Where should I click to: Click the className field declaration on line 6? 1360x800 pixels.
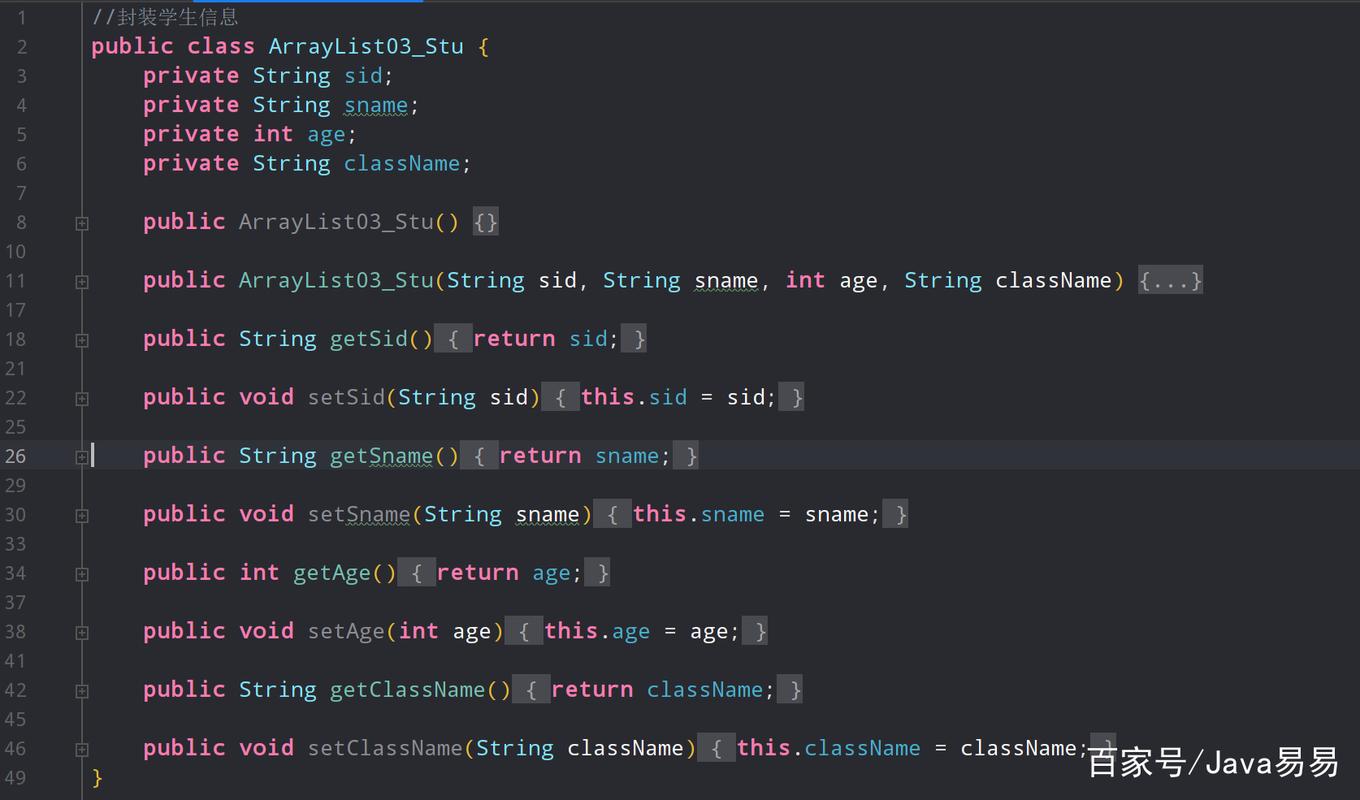(402, 164)
